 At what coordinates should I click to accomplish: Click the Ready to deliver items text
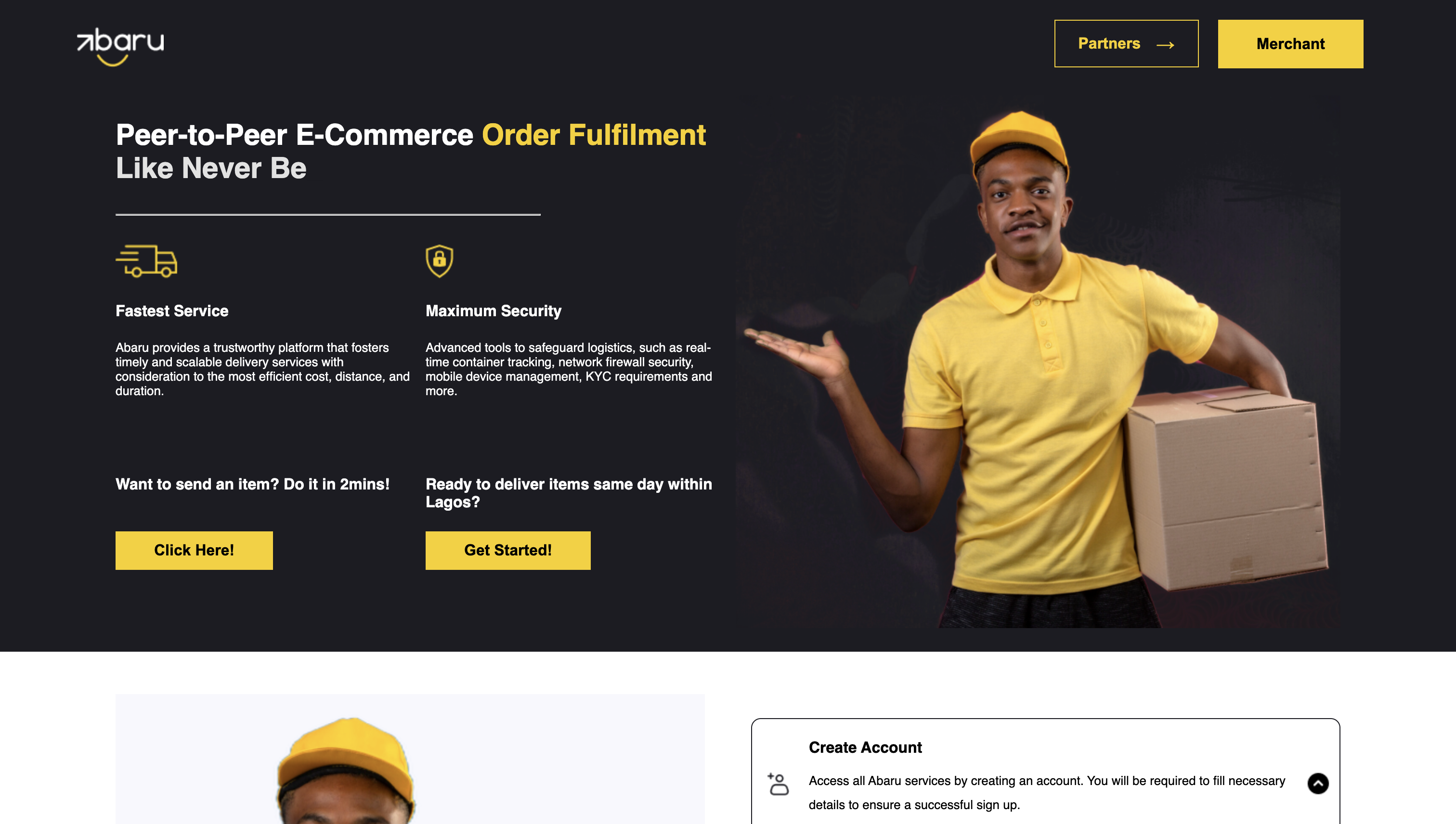569,493
